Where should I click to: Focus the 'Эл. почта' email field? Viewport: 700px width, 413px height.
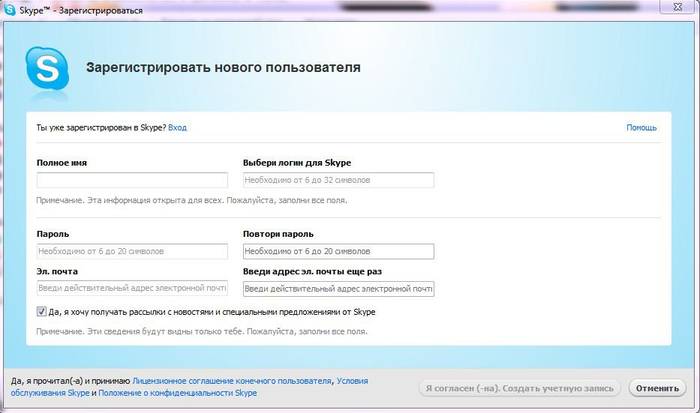[132, 289]
